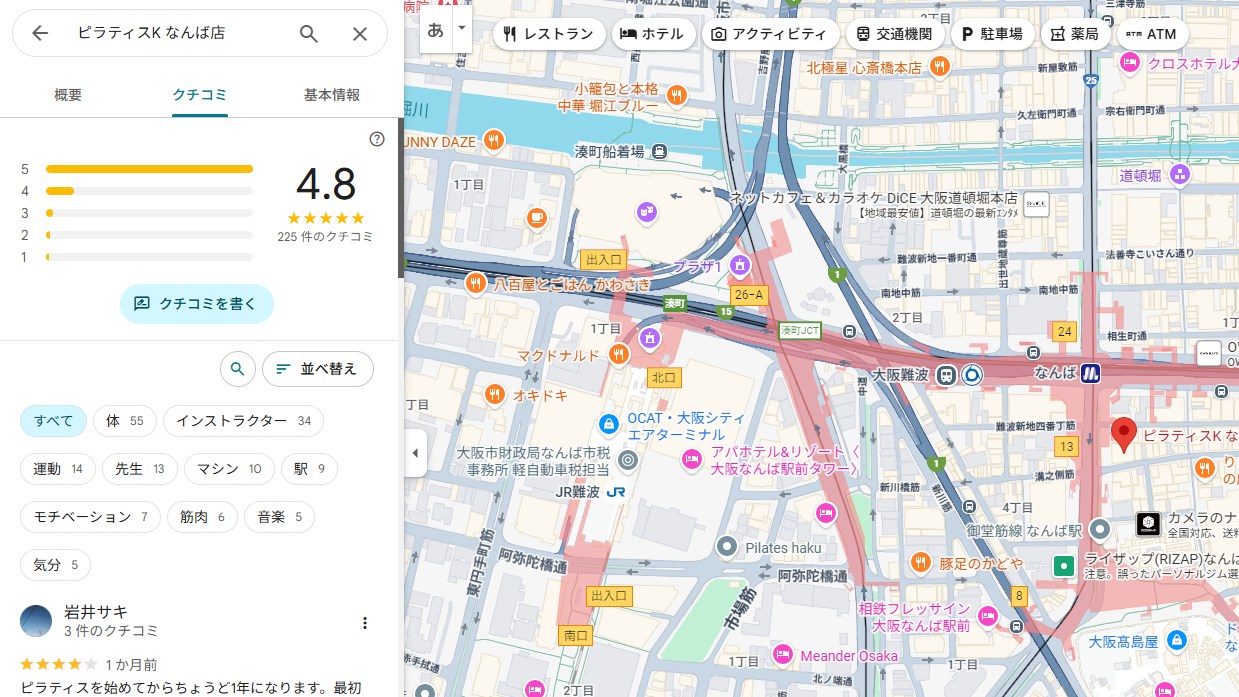1239x697 pixels.
Task: Click the back arrow in search bar
Action: (40, 33)
